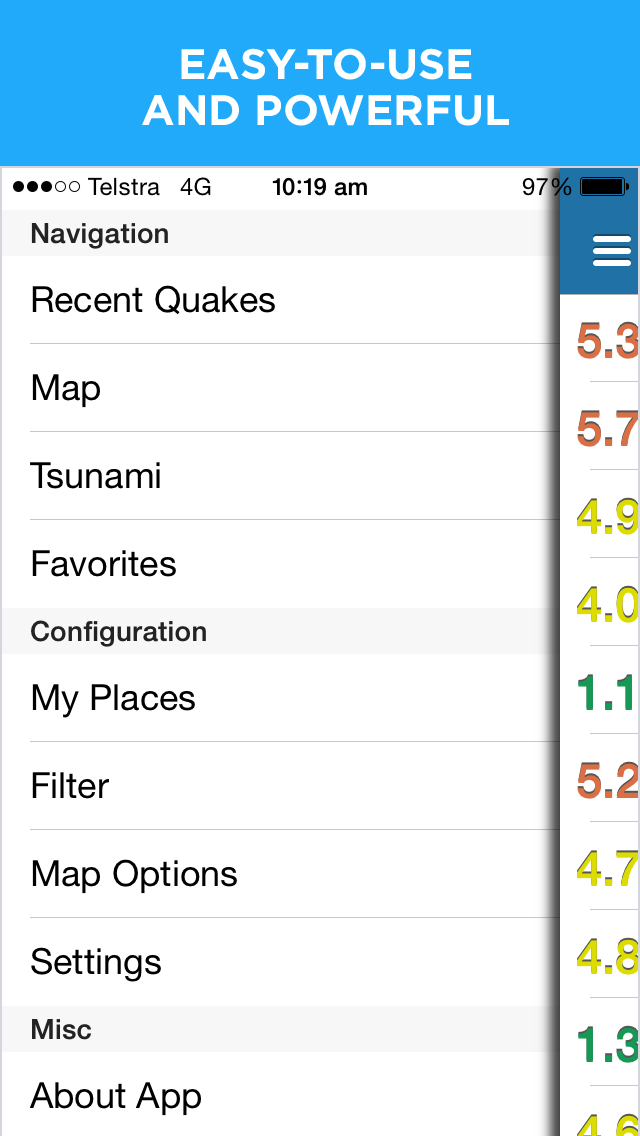Select the 5.2 magnitude quake row
Viewport: 640px width, 1136px height.
coord(600,777)
